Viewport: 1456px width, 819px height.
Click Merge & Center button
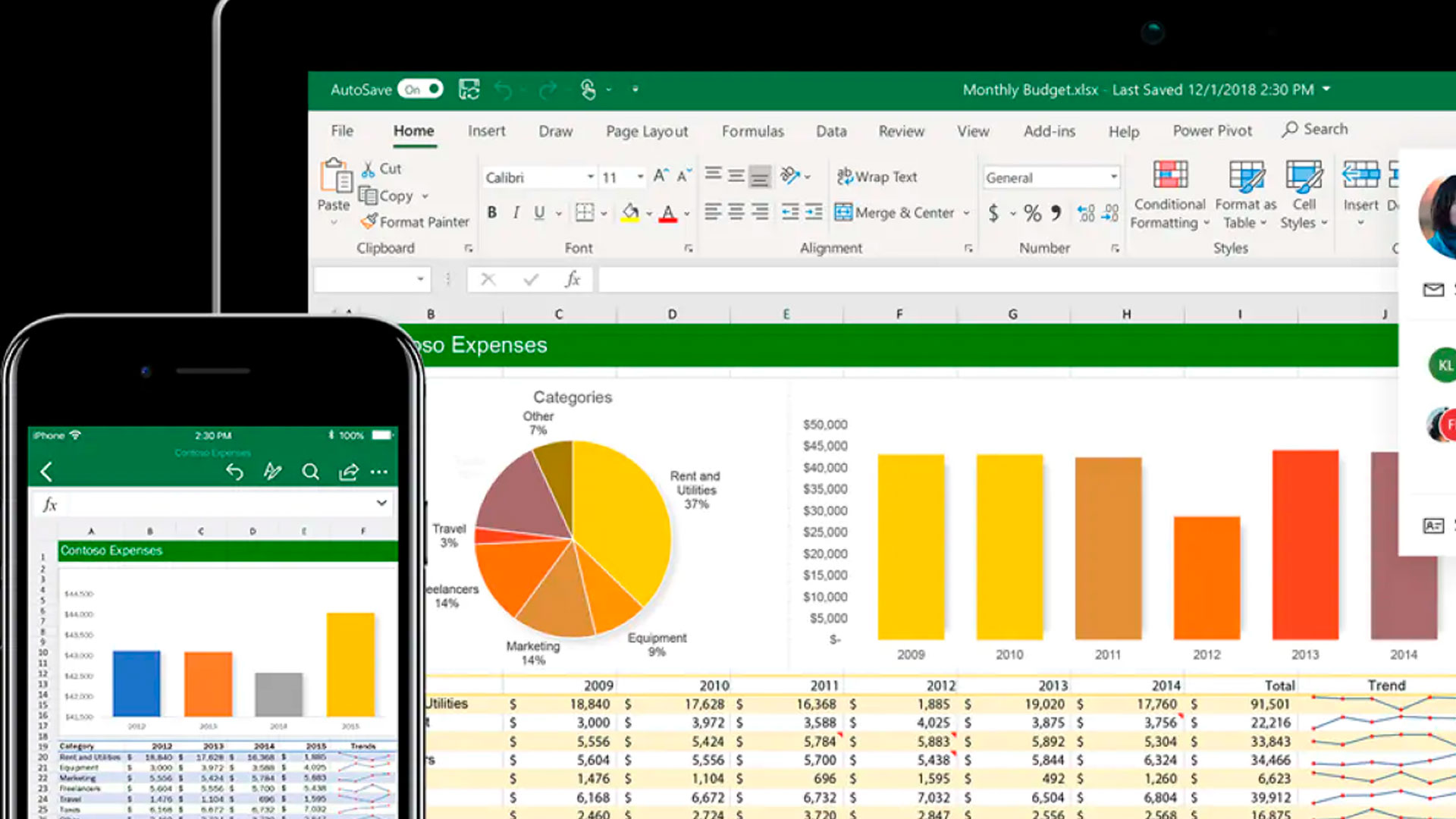point(895,213)
